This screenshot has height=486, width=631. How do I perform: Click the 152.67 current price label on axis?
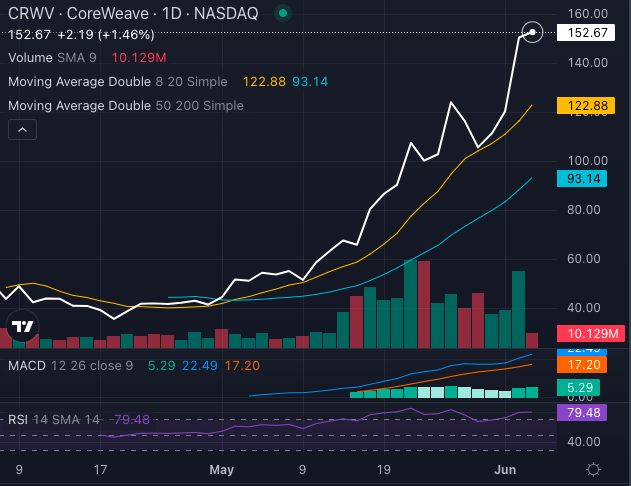pos(586,33)
